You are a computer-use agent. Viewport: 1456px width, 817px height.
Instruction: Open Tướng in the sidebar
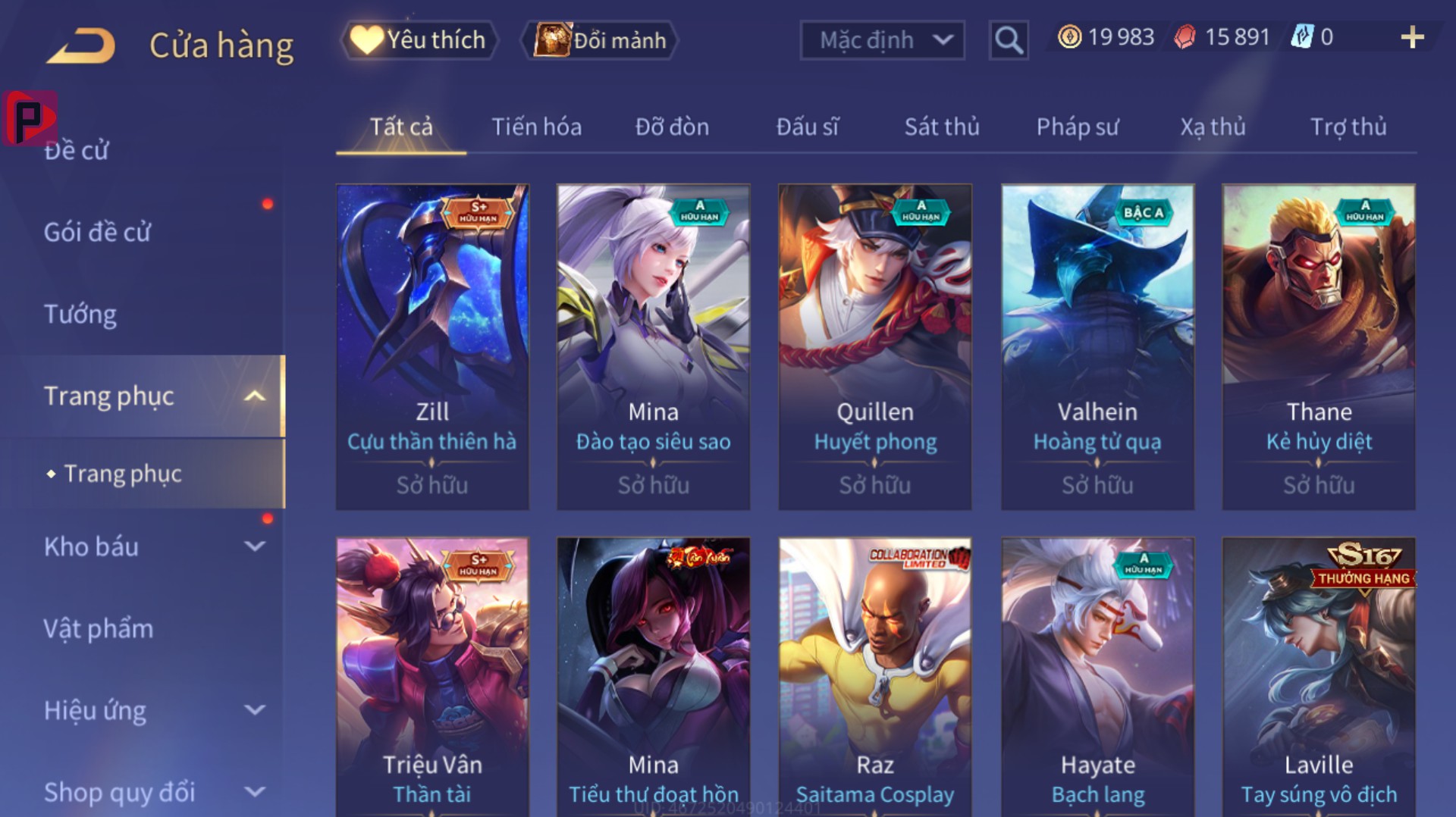80,314
